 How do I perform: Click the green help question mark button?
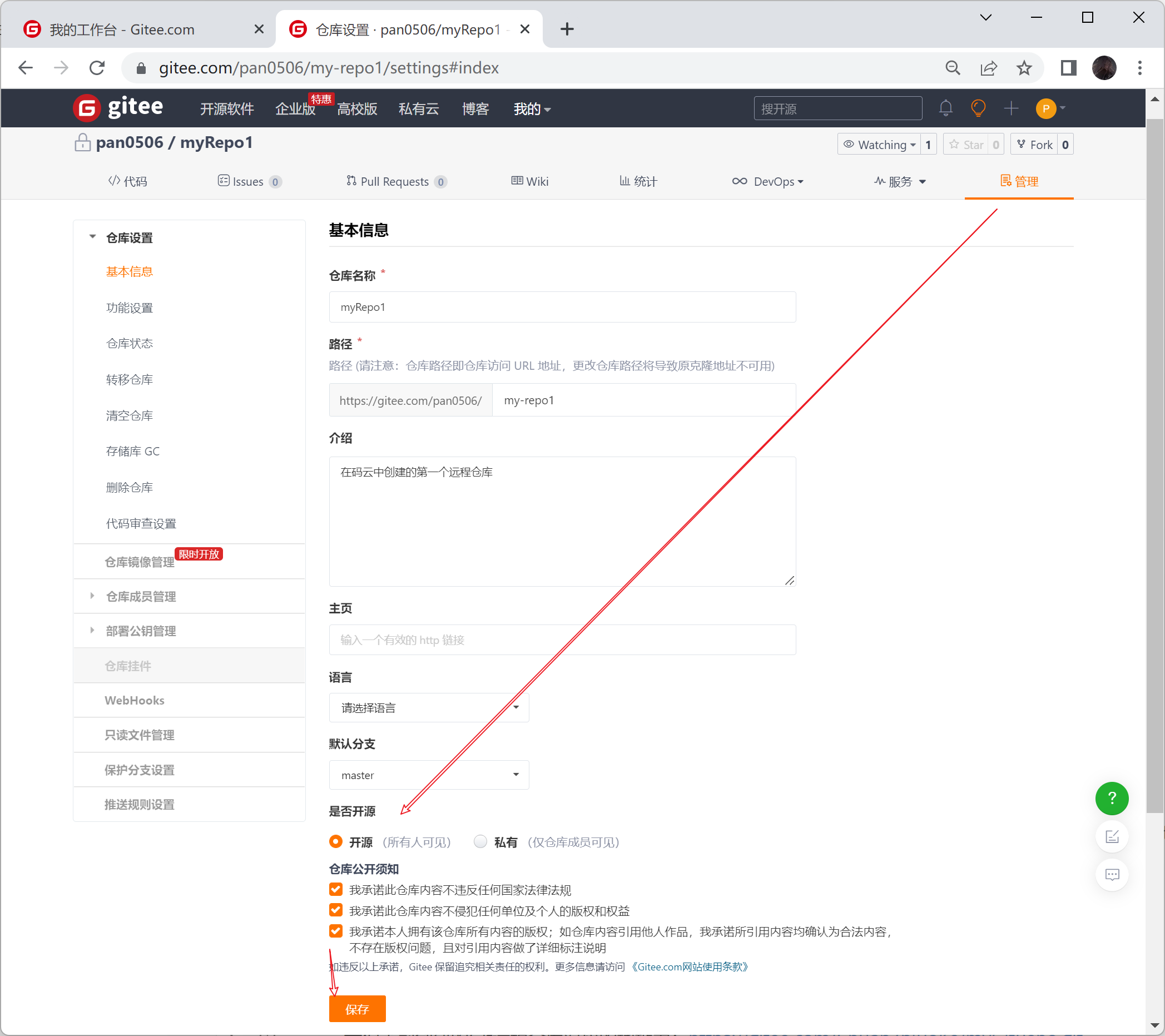(x=1112, y=799)
